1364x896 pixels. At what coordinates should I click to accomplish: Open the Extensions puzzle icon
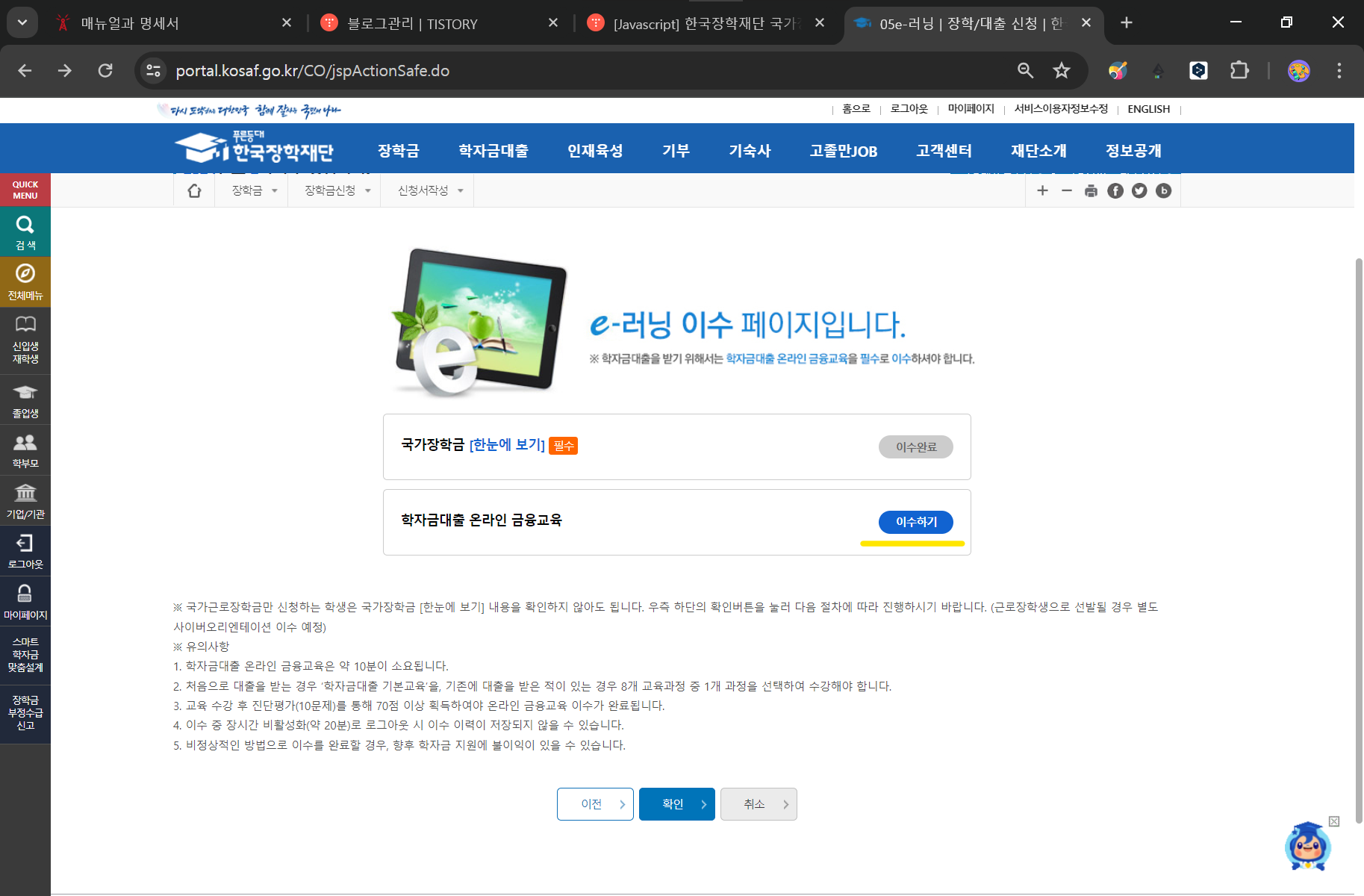pyautogui.click(x=1239, y=70)
